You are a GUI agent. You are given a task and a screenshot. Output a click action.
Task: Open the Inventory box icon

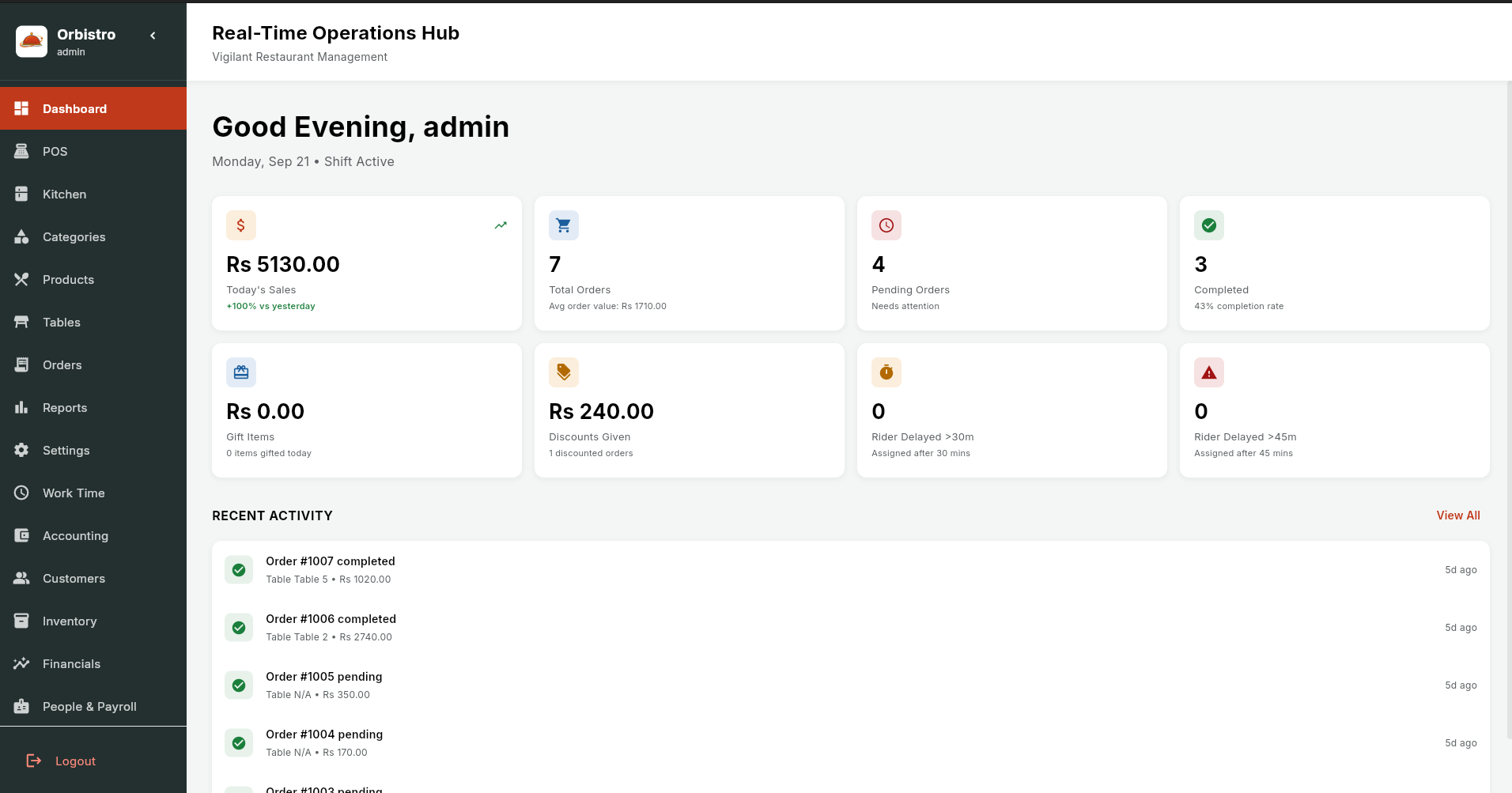pos(21,621)
